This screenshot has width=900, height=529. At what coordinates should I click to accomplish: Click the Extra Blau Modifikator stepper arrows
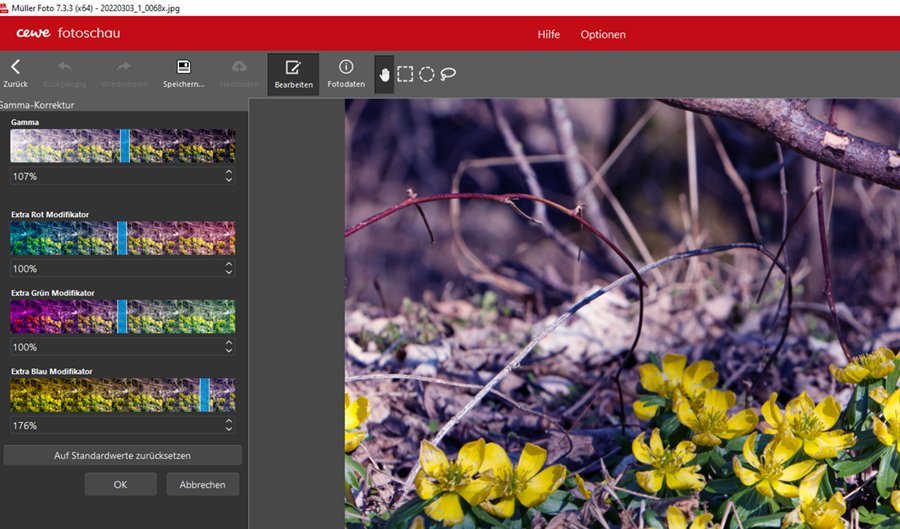229,425
